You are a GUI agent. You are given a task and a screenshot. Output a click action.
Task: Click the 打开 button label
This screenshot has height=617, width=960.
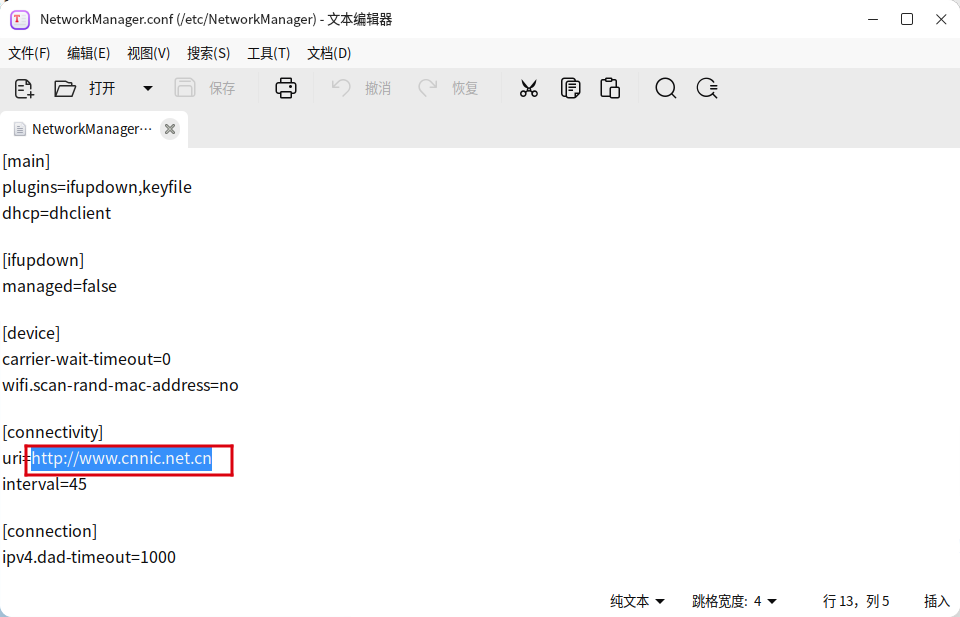point(102,88)
